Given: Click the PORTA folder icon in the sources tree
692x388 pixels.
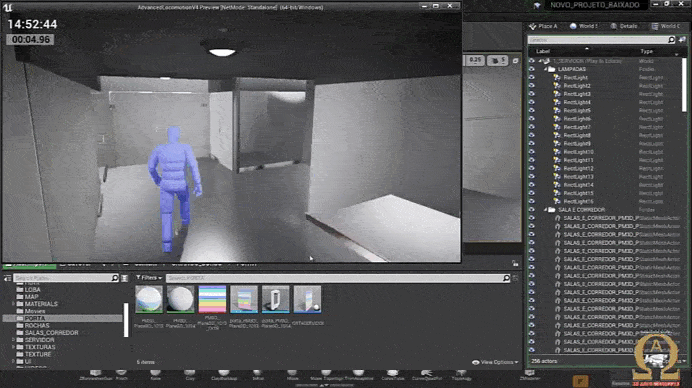Looking at the screenshot, I should pos(20,318).
